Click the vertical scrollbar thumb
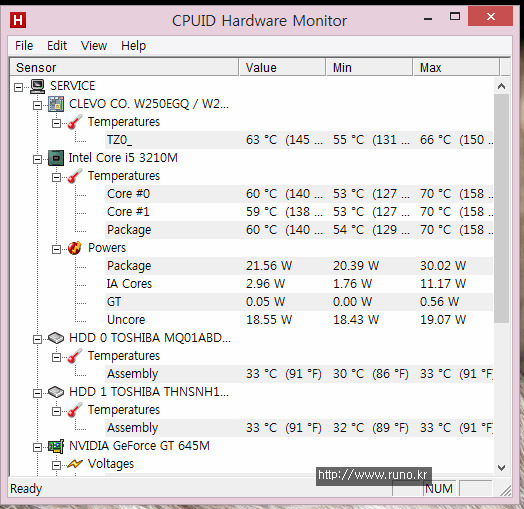This screenshot has height=509, width=524. [501, 209]
